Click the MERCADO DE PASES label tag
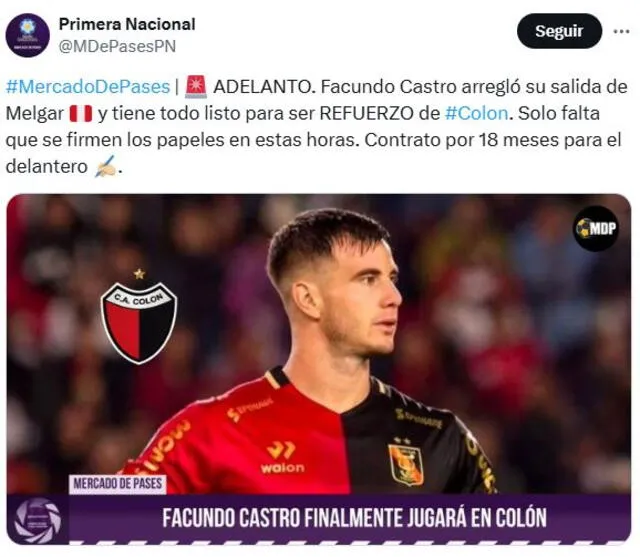Screen dimensions: 640x557 [118, 484]
